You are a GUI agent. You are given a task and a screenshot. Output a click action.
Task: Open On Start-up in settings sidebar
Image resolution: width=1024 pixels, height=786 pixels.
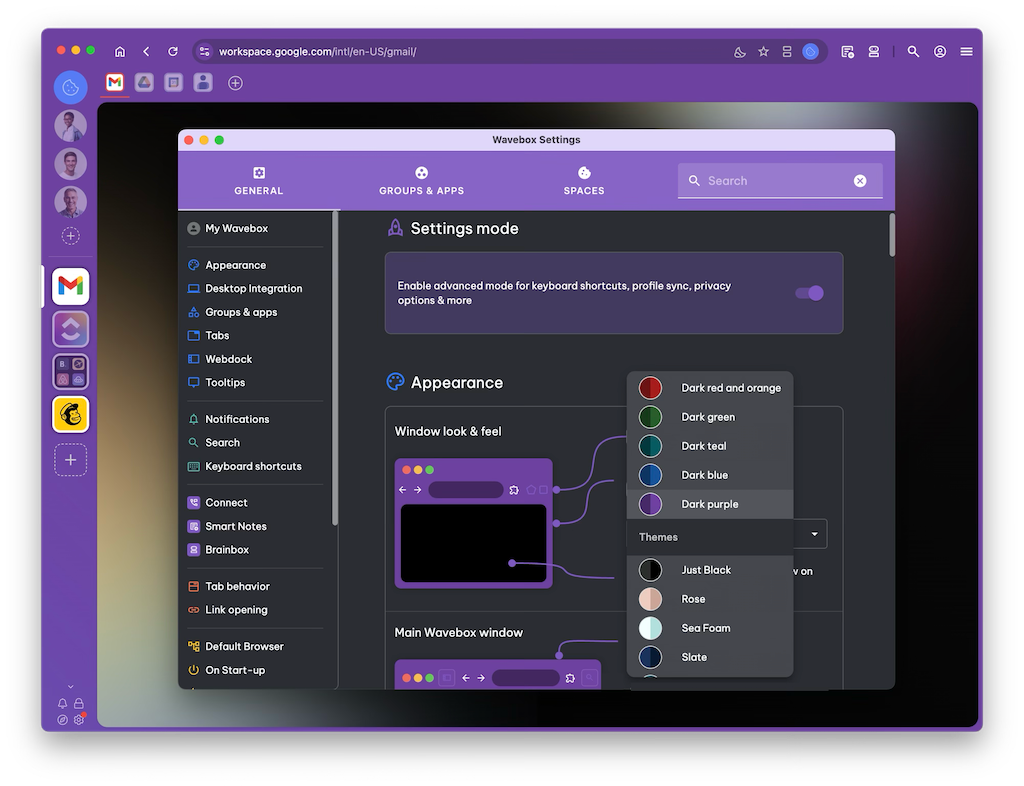click(227, 670)
